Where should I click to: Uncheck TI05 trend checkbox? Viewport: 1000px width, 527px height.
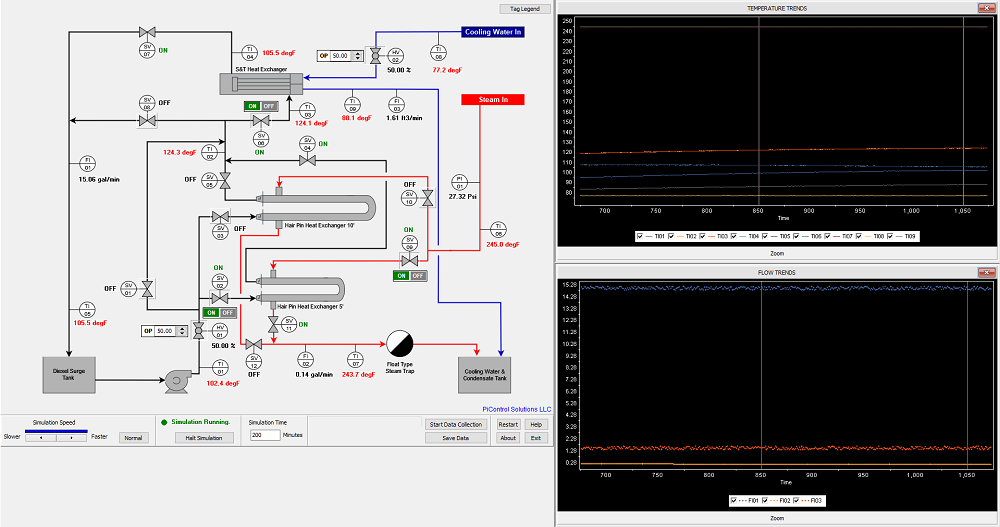(765, 236)
